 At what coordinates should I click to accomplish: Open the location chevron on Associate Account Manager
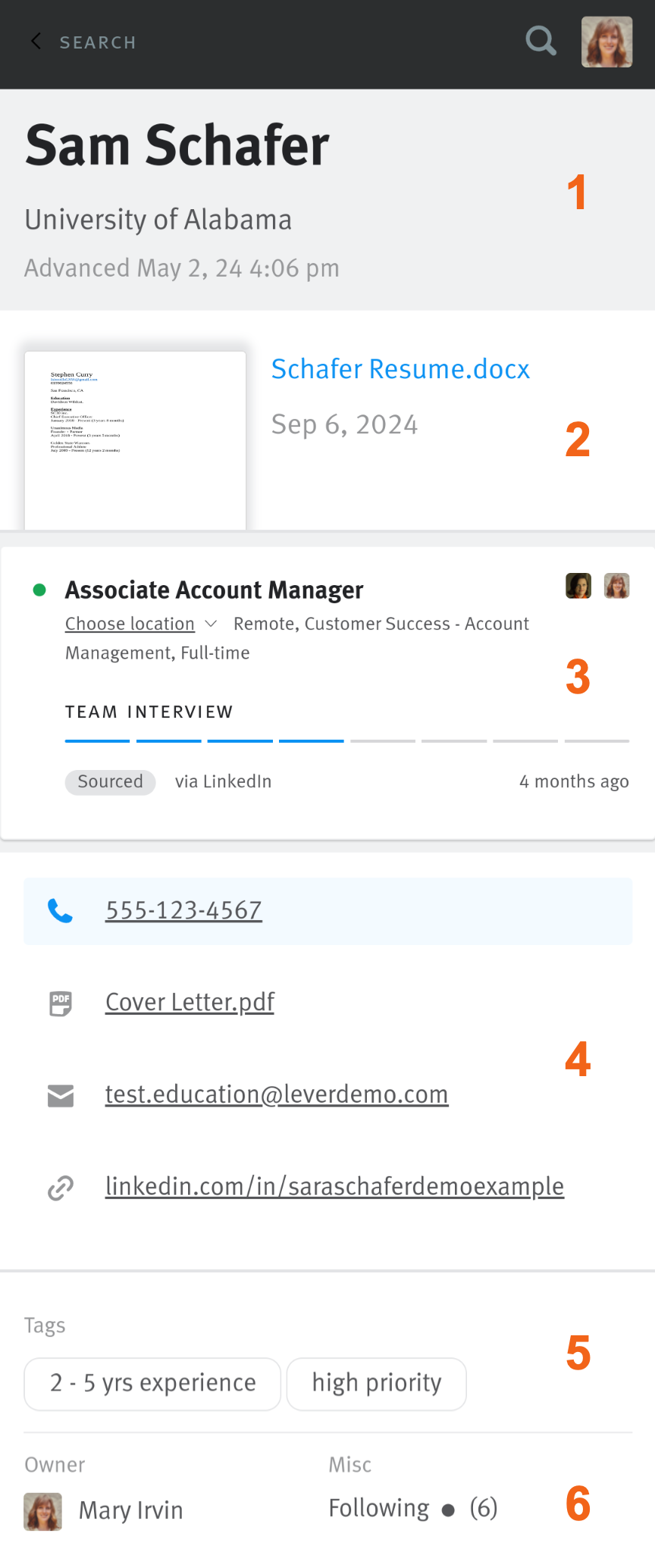coord(212,623)
